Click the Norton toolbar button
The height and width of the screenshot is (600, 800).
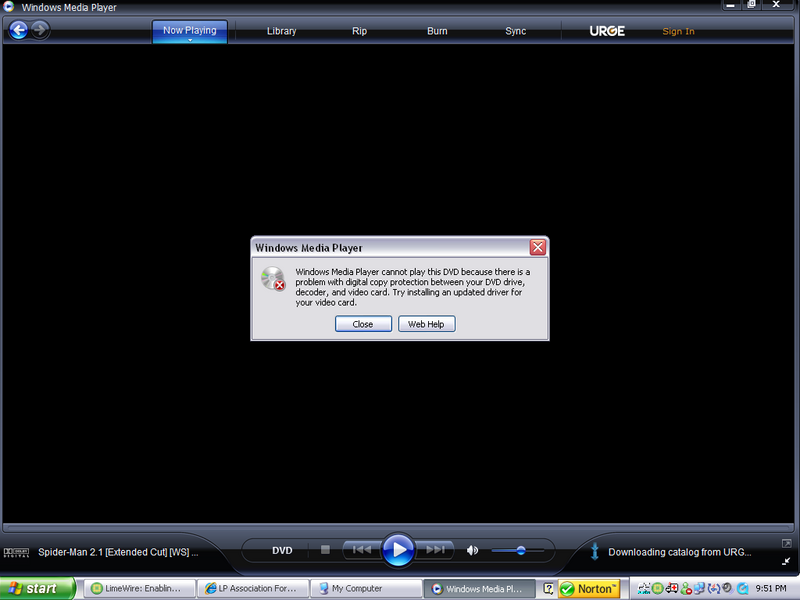[589, 589]
